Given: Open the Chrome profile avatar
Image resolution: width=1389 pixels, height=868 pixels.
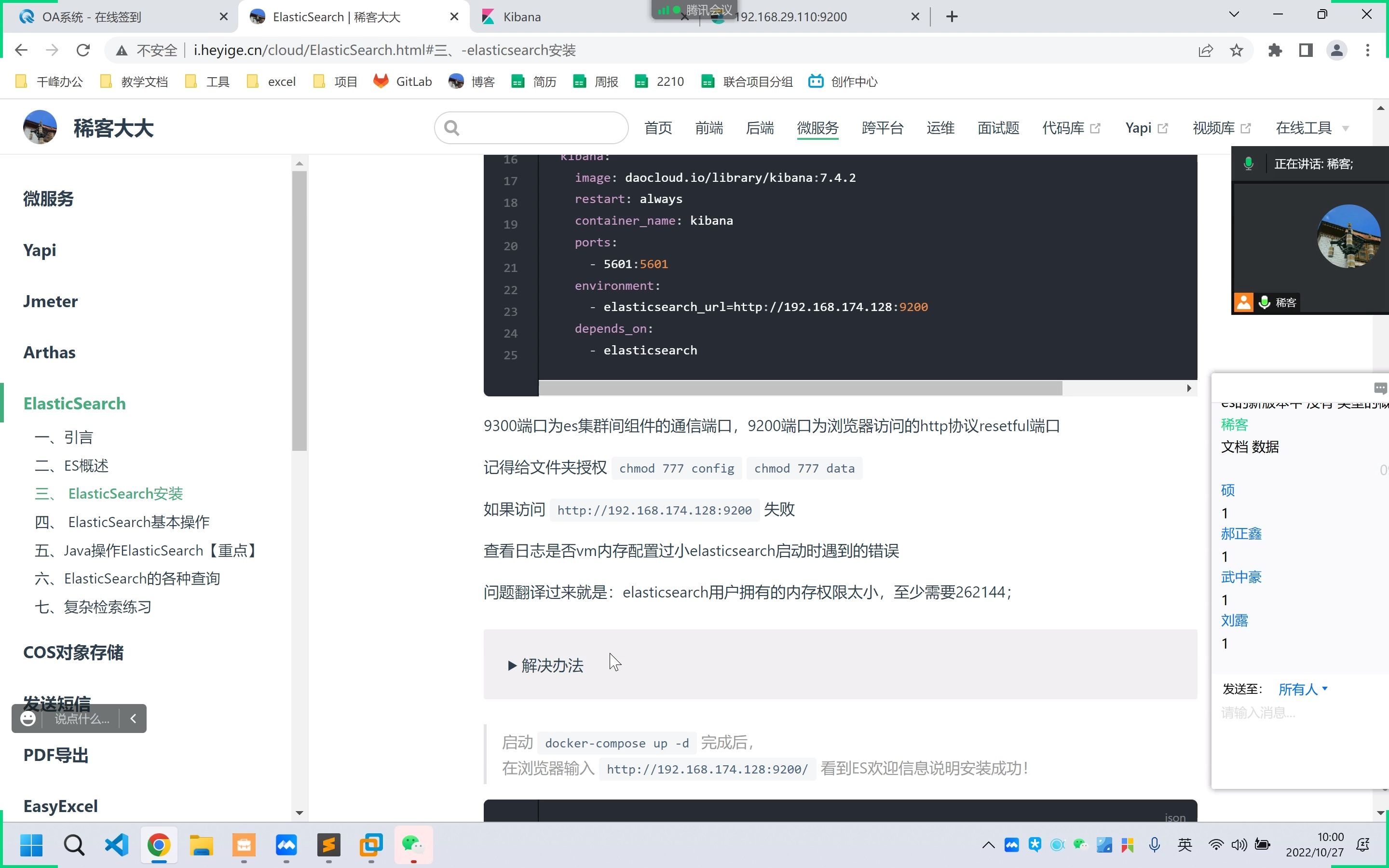Looking at the screenshot, I should click(x=1337, y=51).
